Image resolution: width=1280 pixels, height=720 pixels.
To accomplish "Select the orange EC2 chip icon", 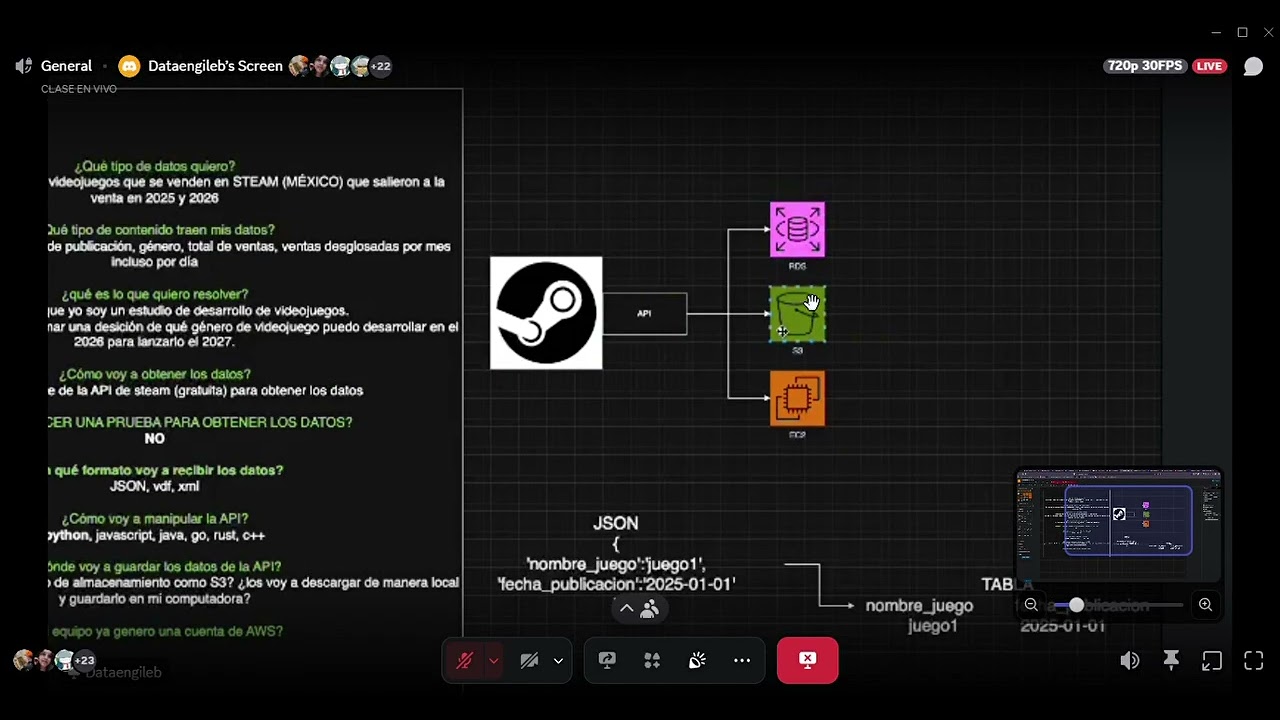I will point(797,398).
